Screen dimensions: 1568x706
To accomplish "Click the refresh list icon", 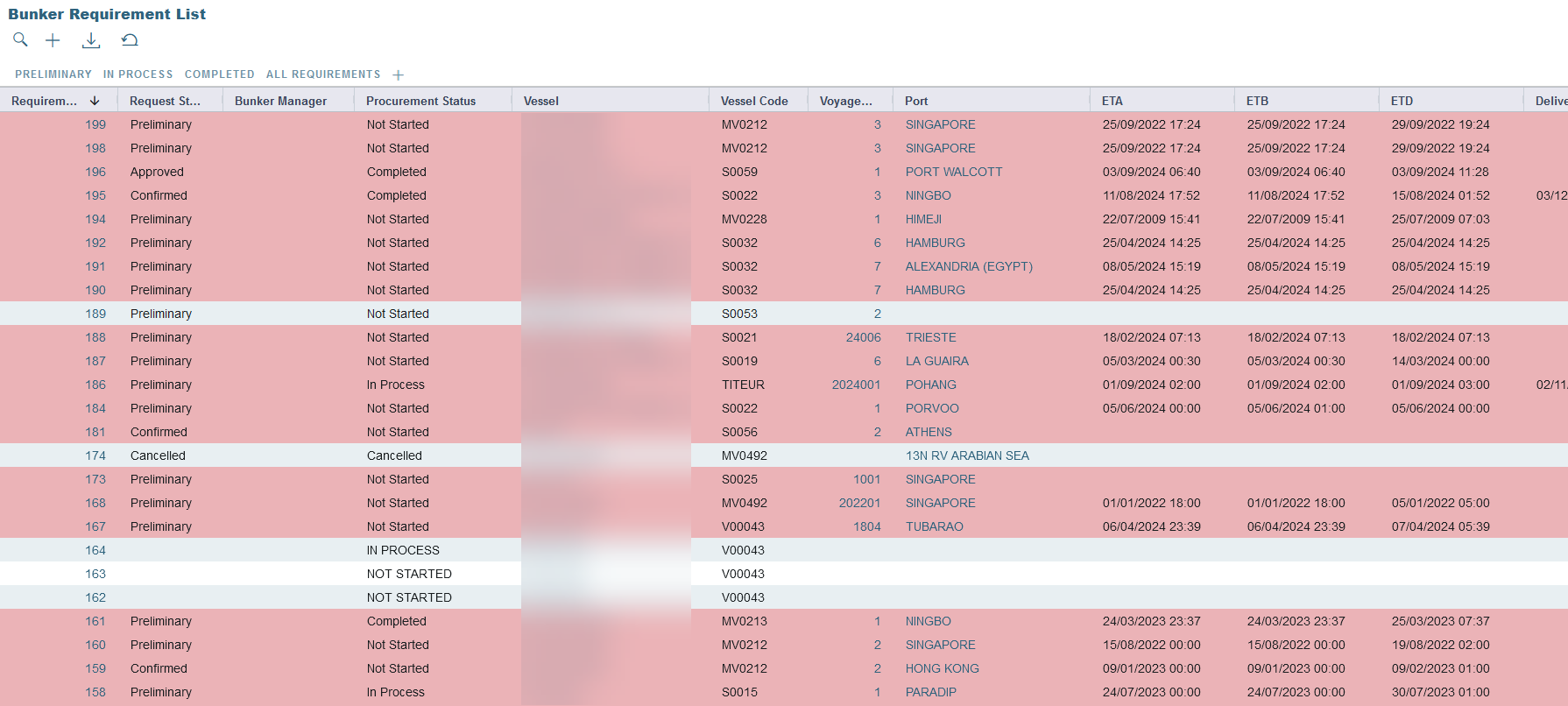I will [130, 40].
